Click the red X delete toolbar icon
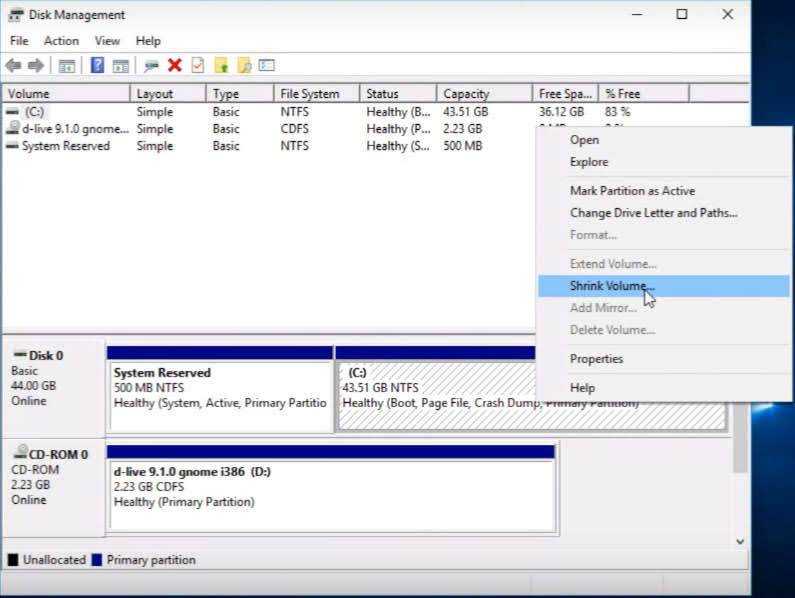 [x=175, y=65]
